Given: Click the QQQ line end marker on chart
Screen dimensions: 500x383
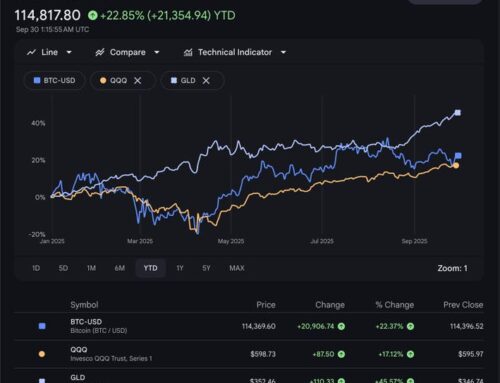Looking at the screenshot, I should pos(456,165).
